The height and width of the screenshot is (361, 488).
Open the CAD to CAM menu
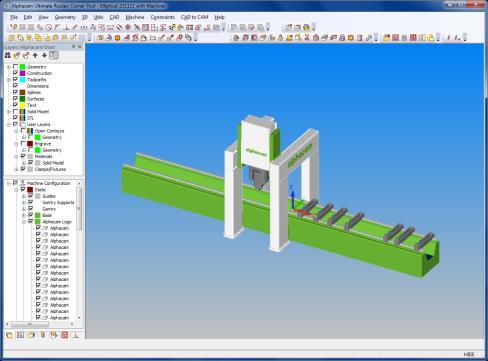[194, 17]
